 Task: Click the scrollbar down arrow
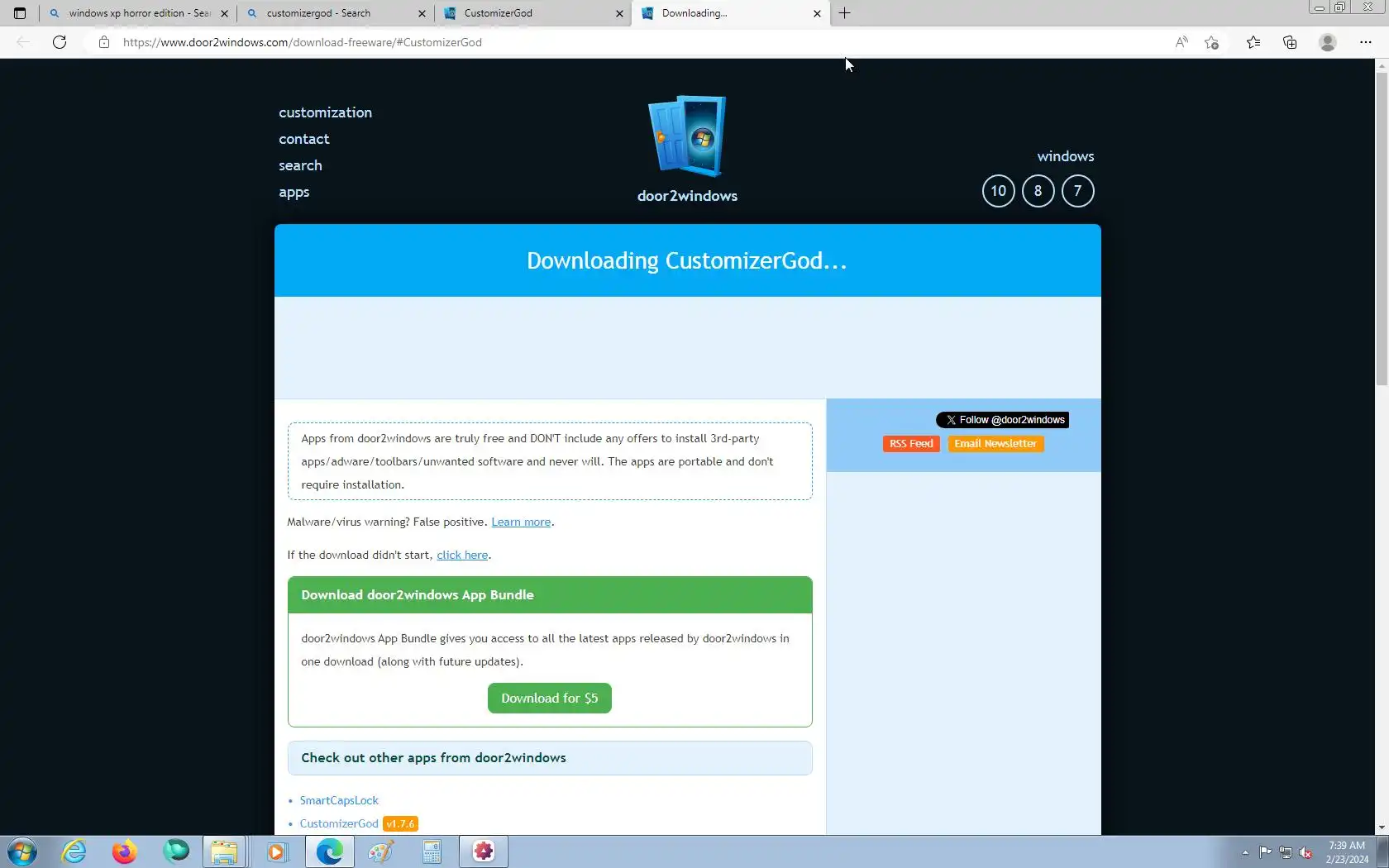(x=1382, y=827)
